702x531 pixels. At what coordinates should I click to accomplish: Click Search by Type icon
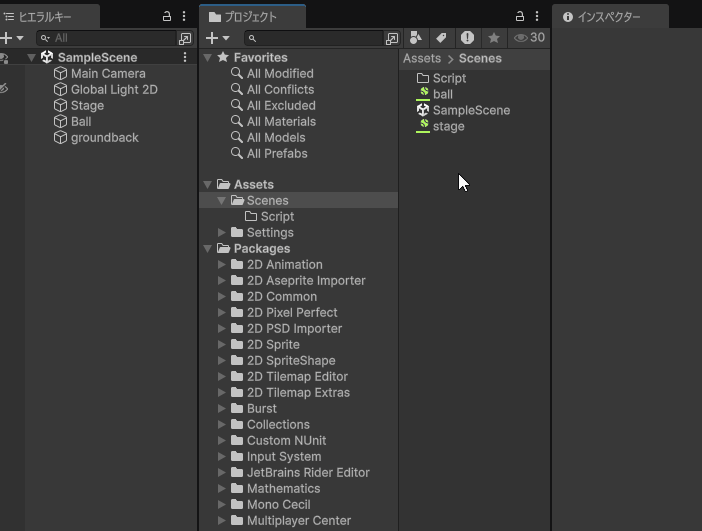pos(416,38)
